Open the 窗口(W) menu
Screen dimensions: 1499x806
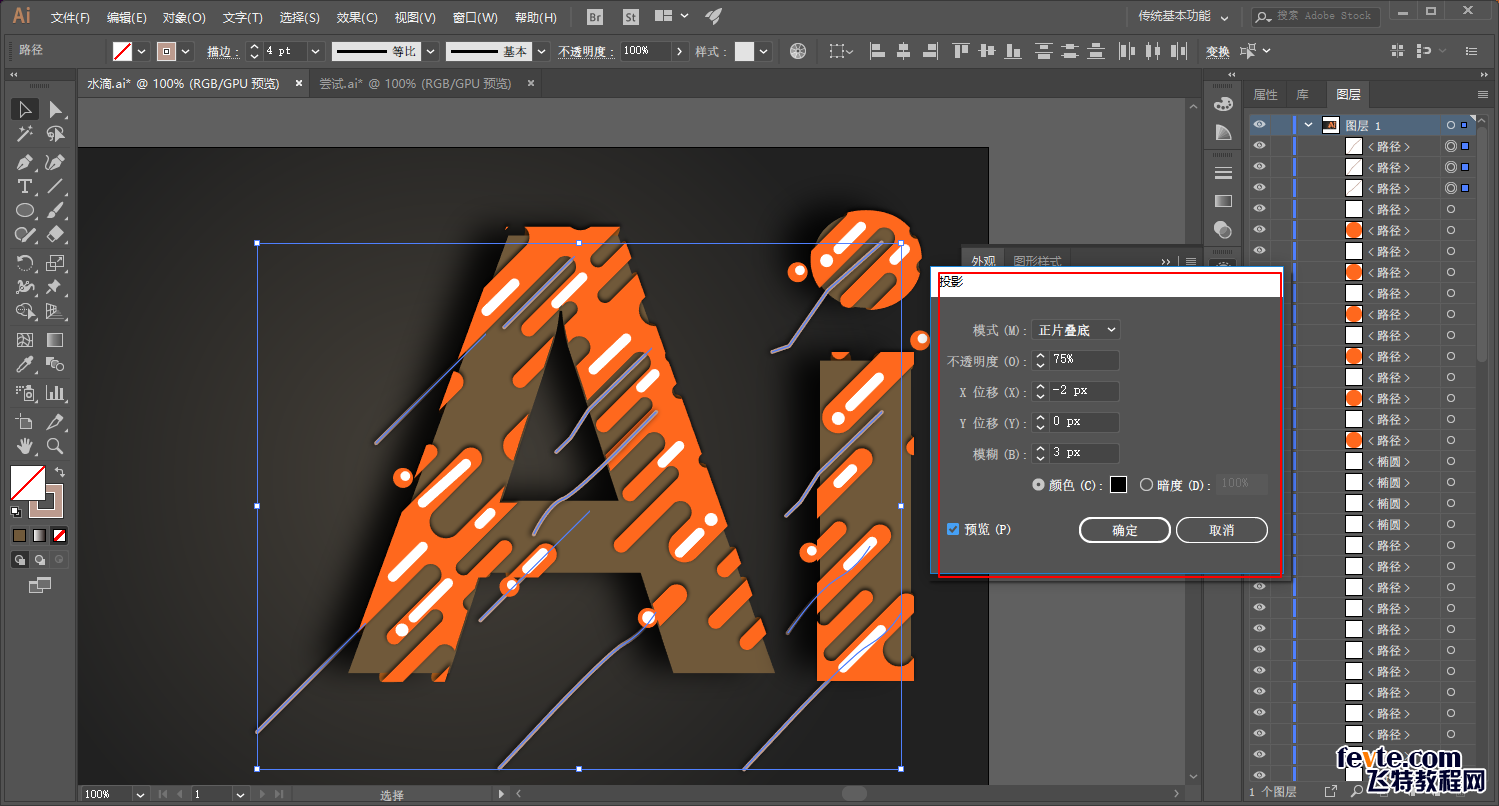475,18
